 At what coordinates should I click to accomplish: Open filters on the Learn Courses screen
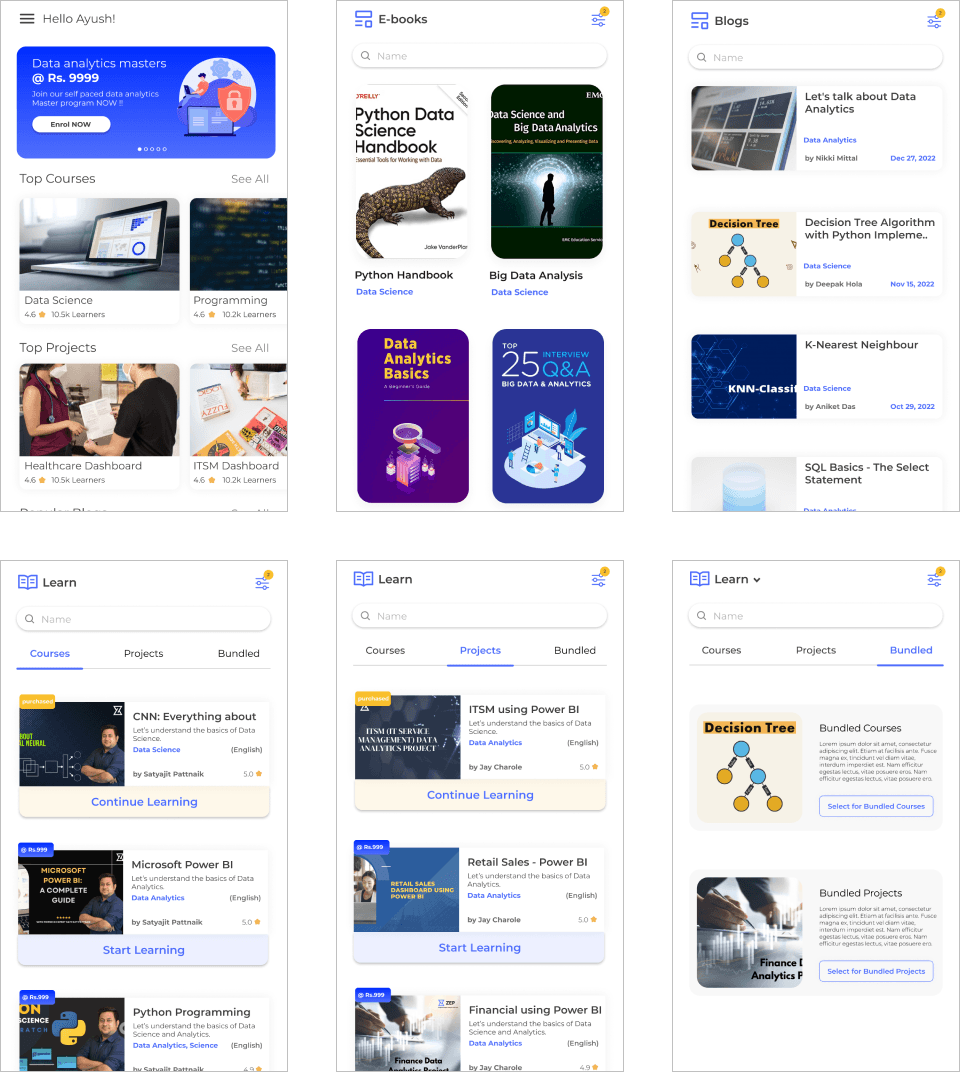click(263, 582)
